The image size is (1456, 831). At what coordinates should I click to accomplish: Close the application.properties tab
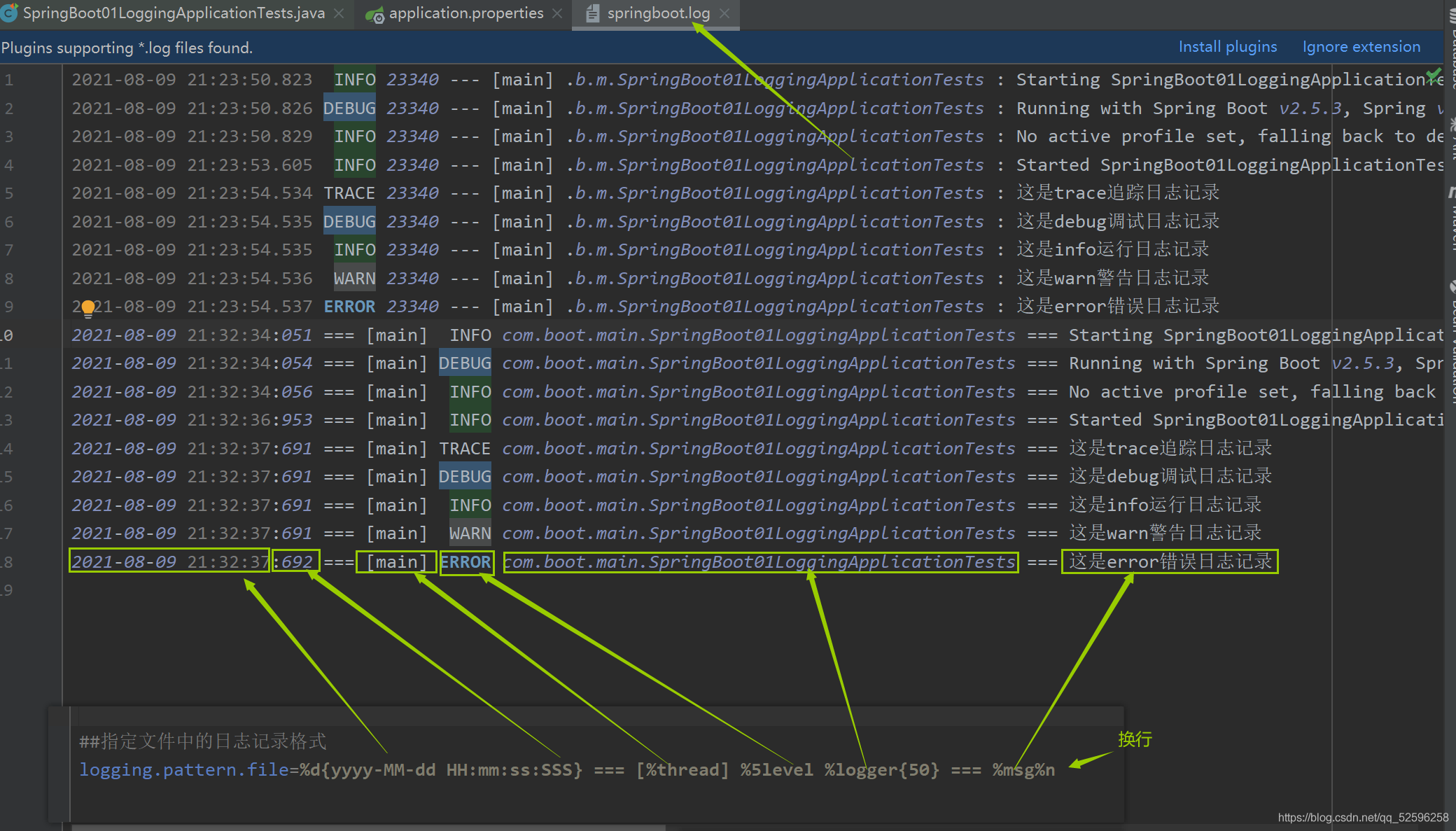point(557,13)
